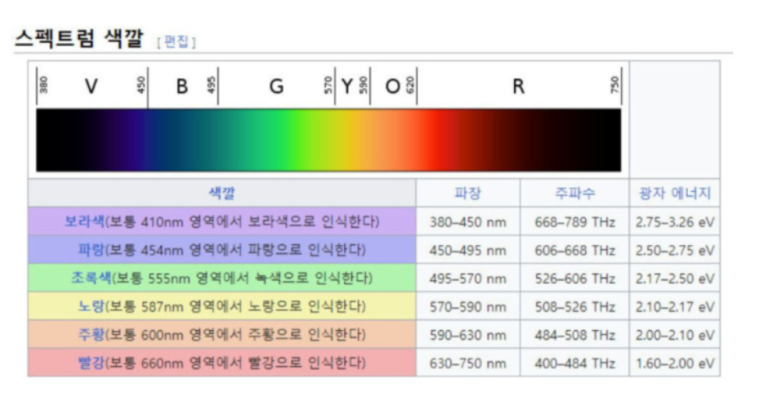Viewport: 773px width, 405px height.
Task: Select the 484–508 THz frequency cell
Action: tap(575, 335)
